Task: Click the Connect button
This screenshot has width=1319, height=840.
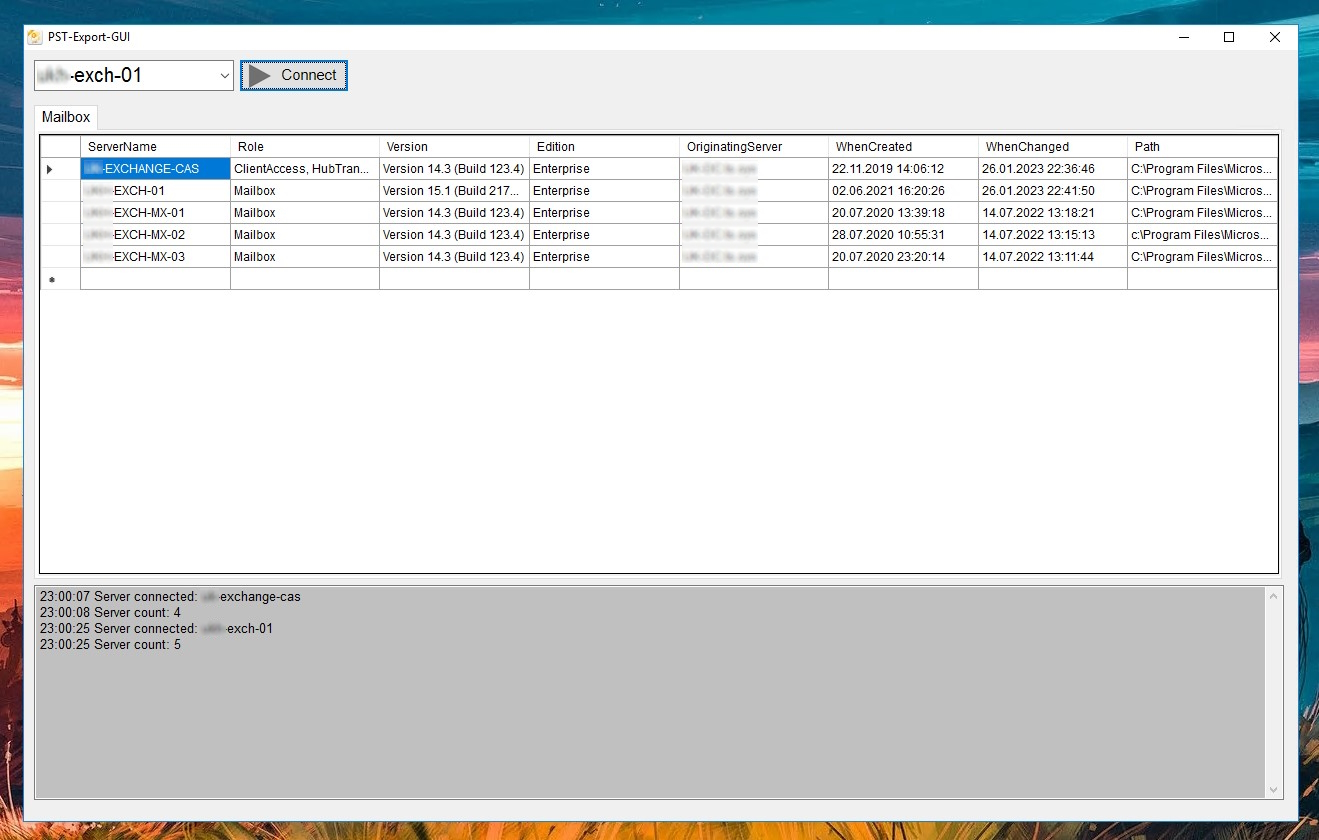Action: 294,75
